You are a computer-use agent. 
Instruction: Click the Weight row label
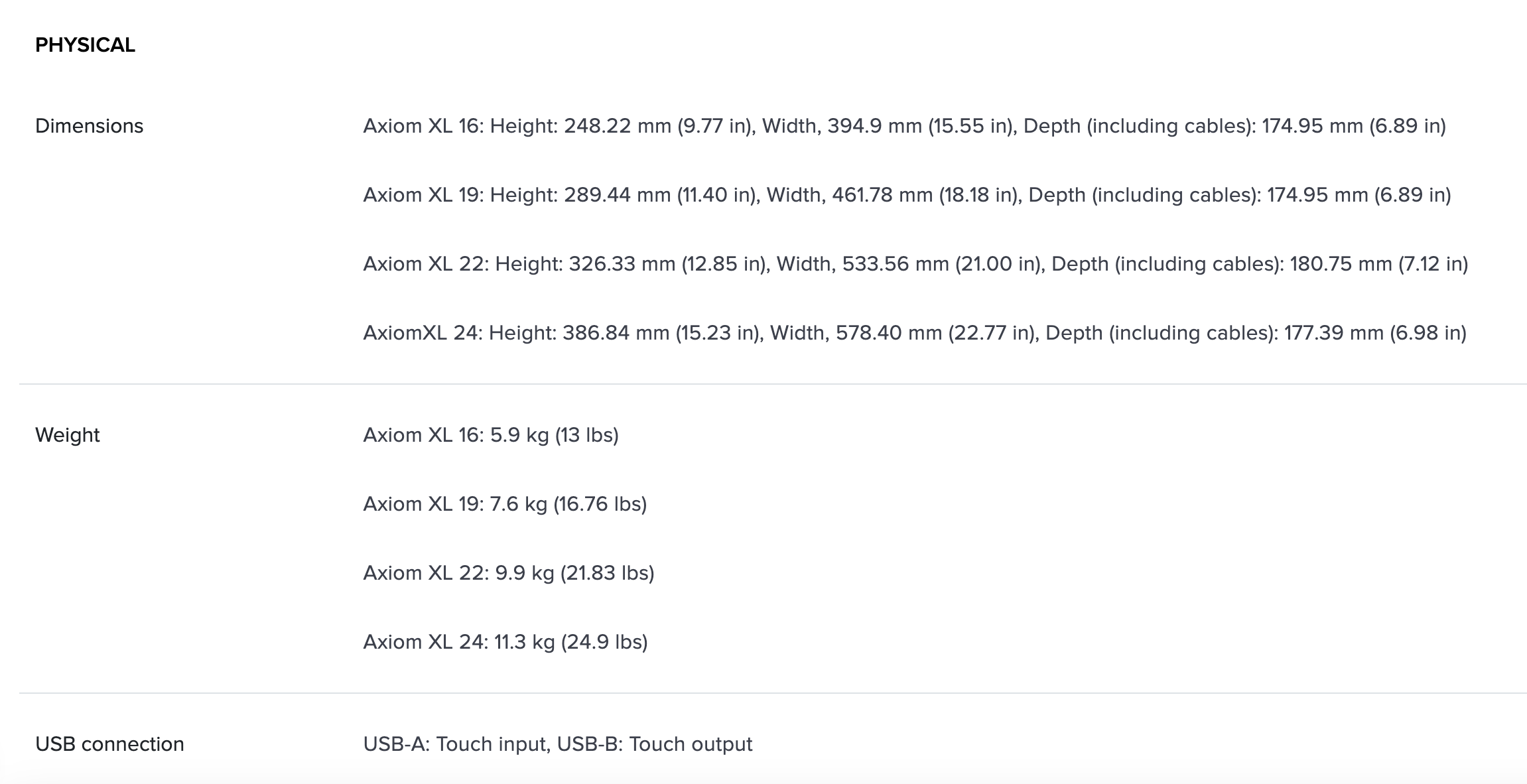click(67, 435)
